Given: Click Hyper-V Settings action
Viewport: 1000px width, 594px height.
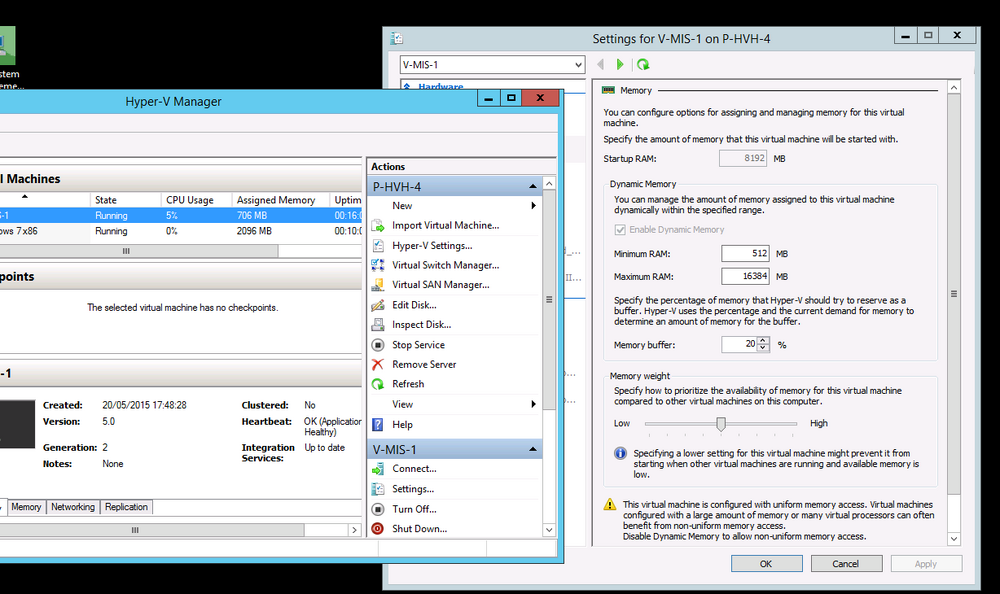Looking at the screenshot, I should click(x=432, y=246).
